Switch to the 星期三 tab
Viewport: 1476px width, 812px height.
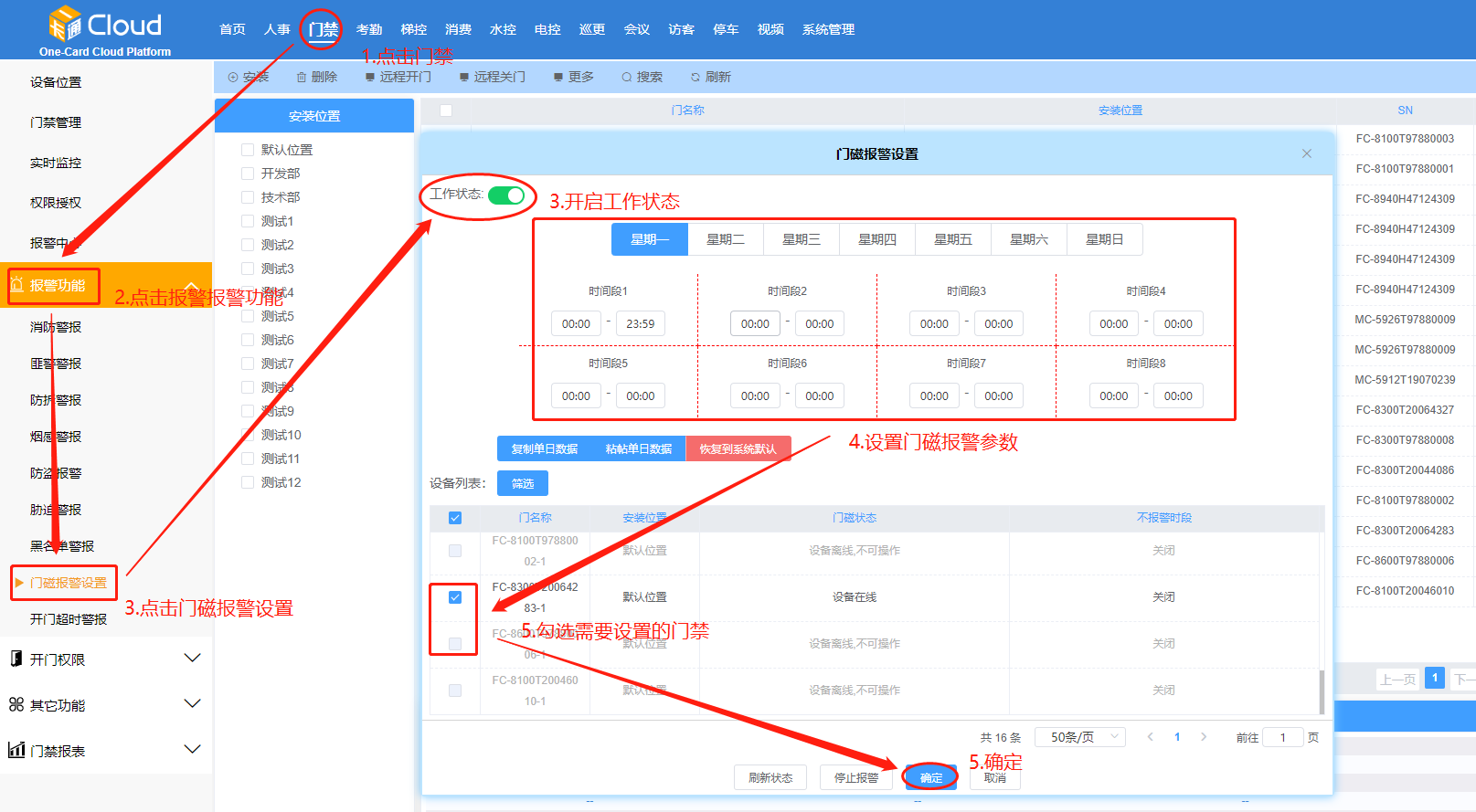(x=801, y=239)
